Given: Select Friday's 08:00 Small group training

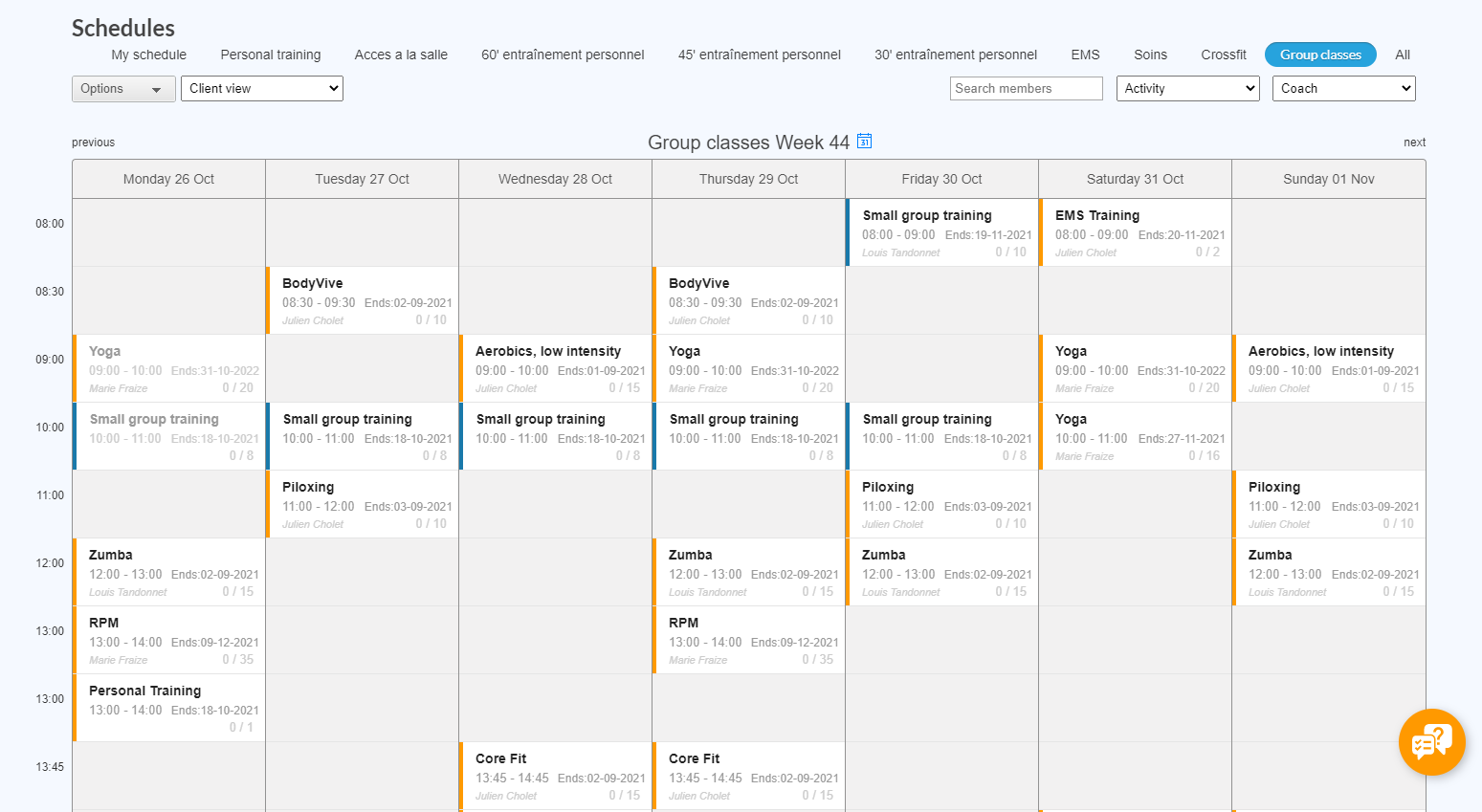Looking at the screenshot, I should pyautogui.click(x=942, y=232).
